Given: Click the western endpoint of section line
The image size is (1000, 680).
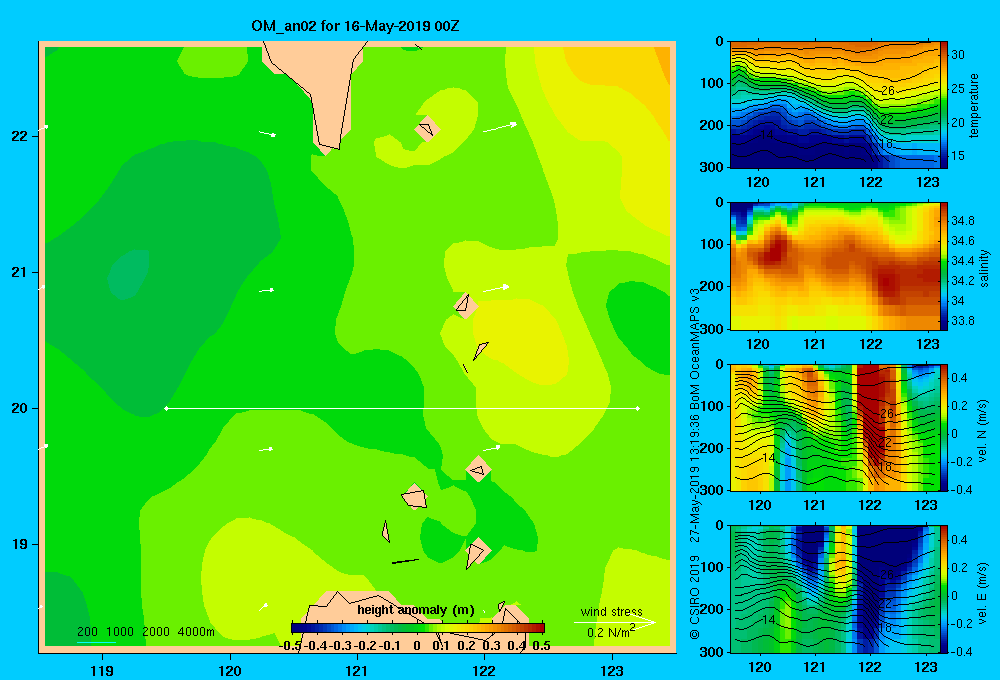Looking at the screenshot, I should pos(166,408).
